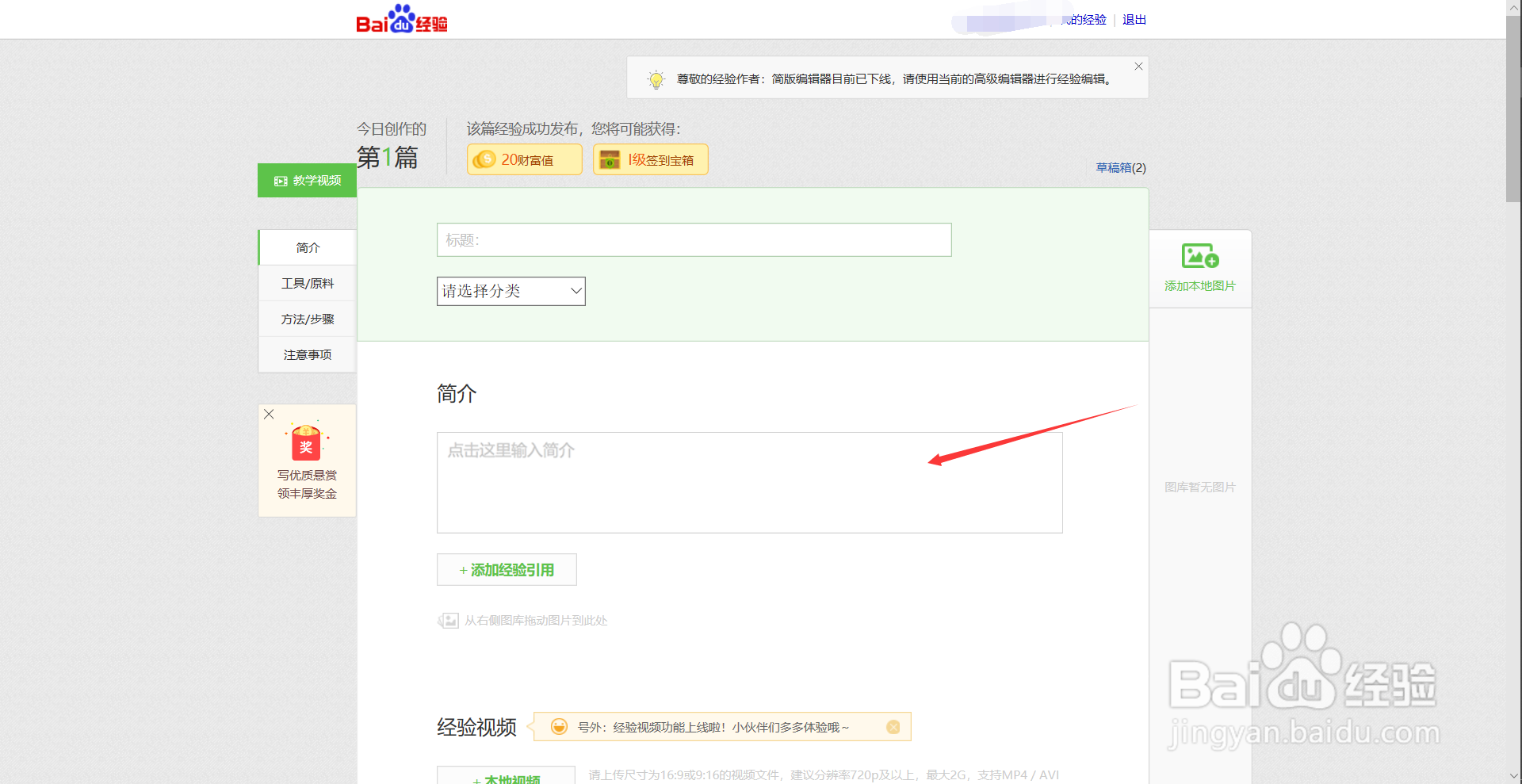Open the 请选择分类 category dropdown

(x=511, y=291)
